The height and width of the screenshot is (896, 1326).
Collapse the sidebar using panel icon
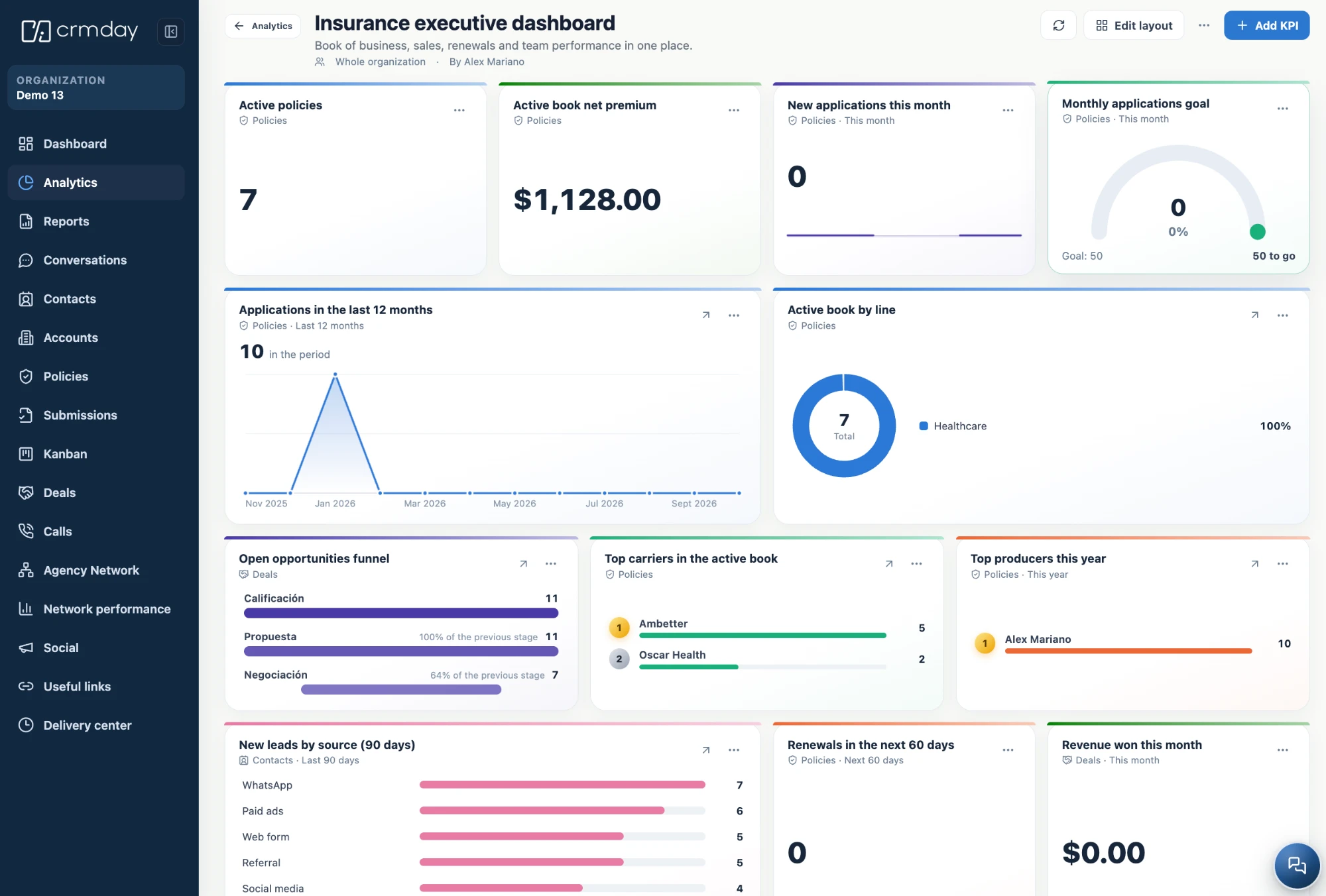coord(170,31)
